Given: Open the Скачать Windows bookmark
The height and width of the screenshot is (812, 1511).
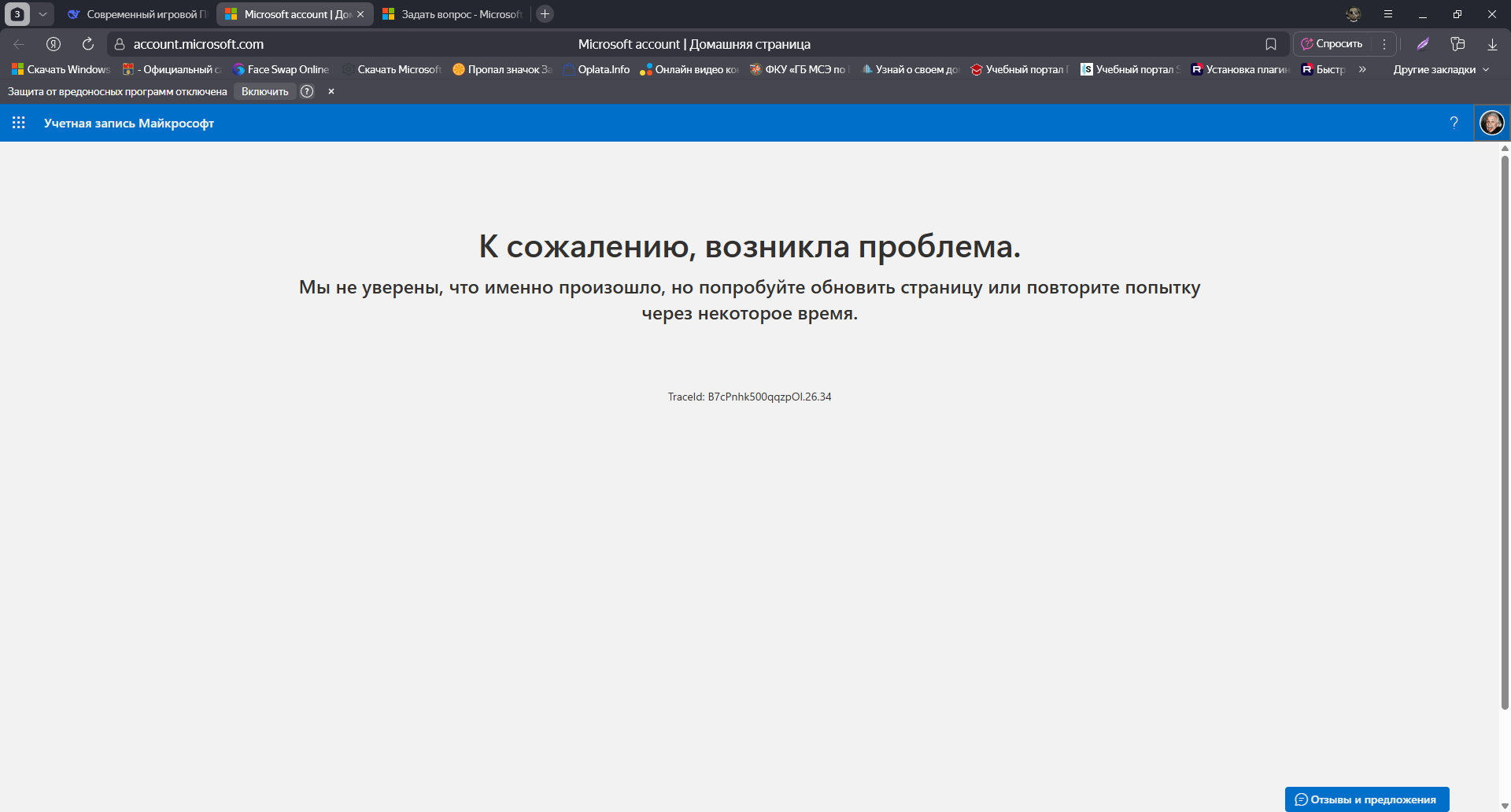Looking at the screenshot, I should 61,69.
